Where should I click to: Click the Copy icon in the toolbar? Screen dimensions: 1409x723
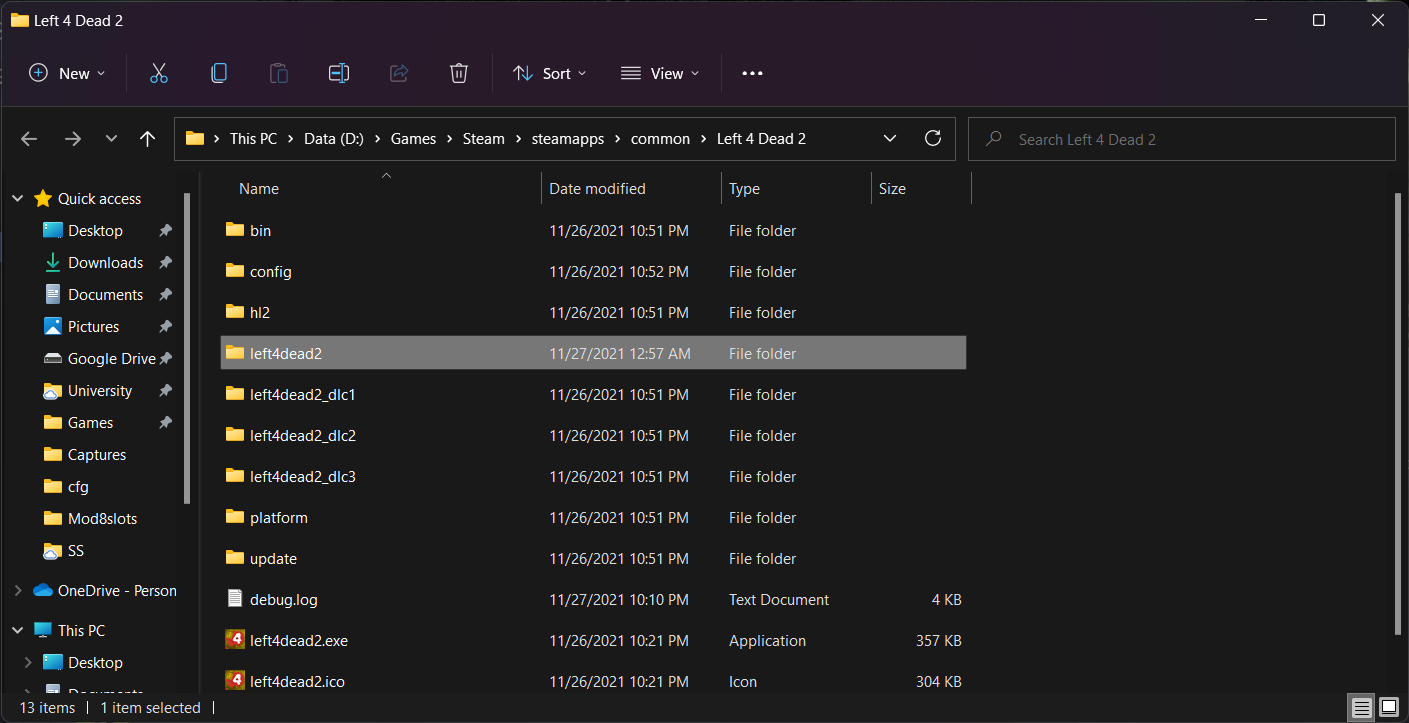click(218, 72)
